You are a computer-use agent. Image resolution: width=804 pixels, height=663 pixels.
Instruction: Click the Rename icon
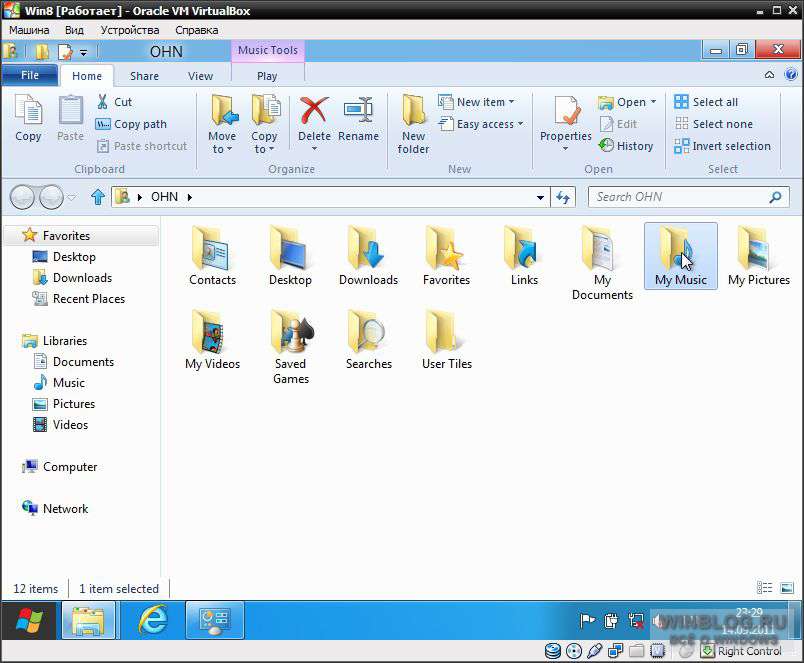(x=358, y=111)
